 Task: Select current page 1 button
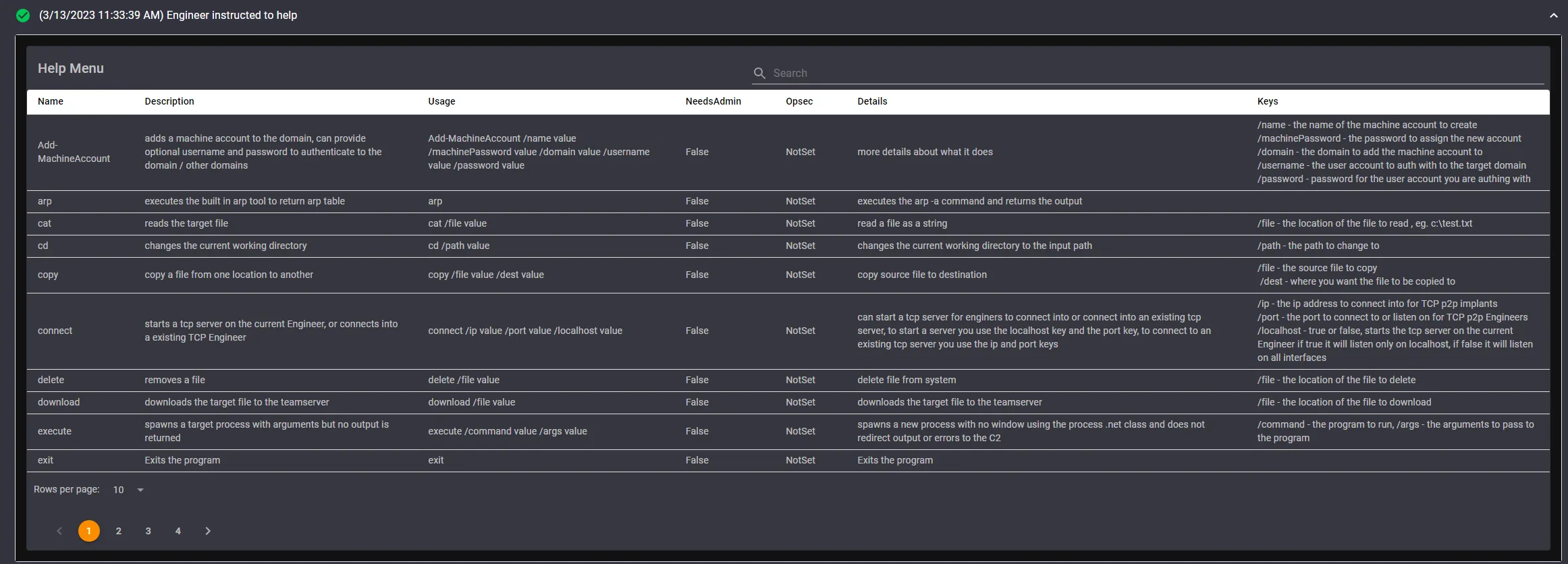89,531
